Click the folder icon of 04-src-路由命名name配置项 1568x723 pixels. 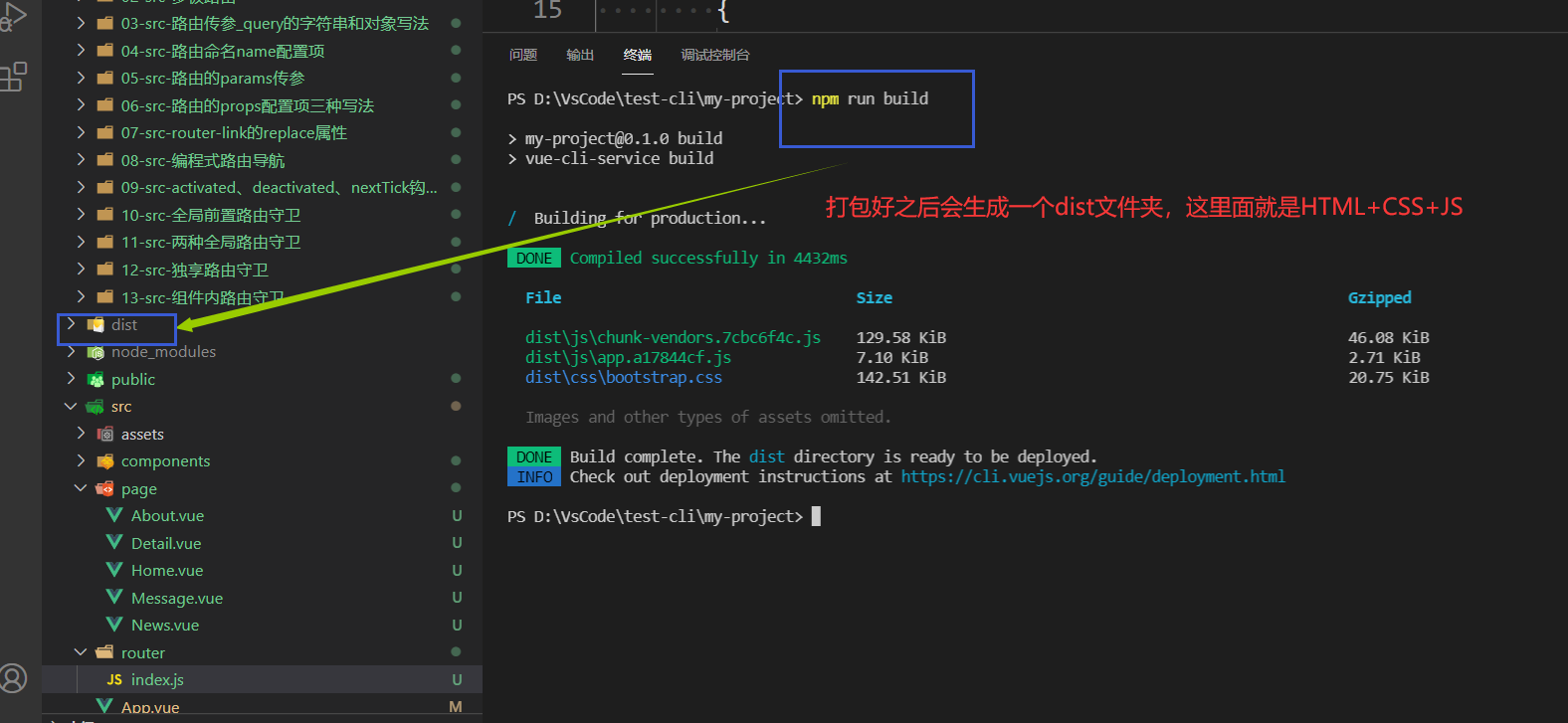coord(104,51)
